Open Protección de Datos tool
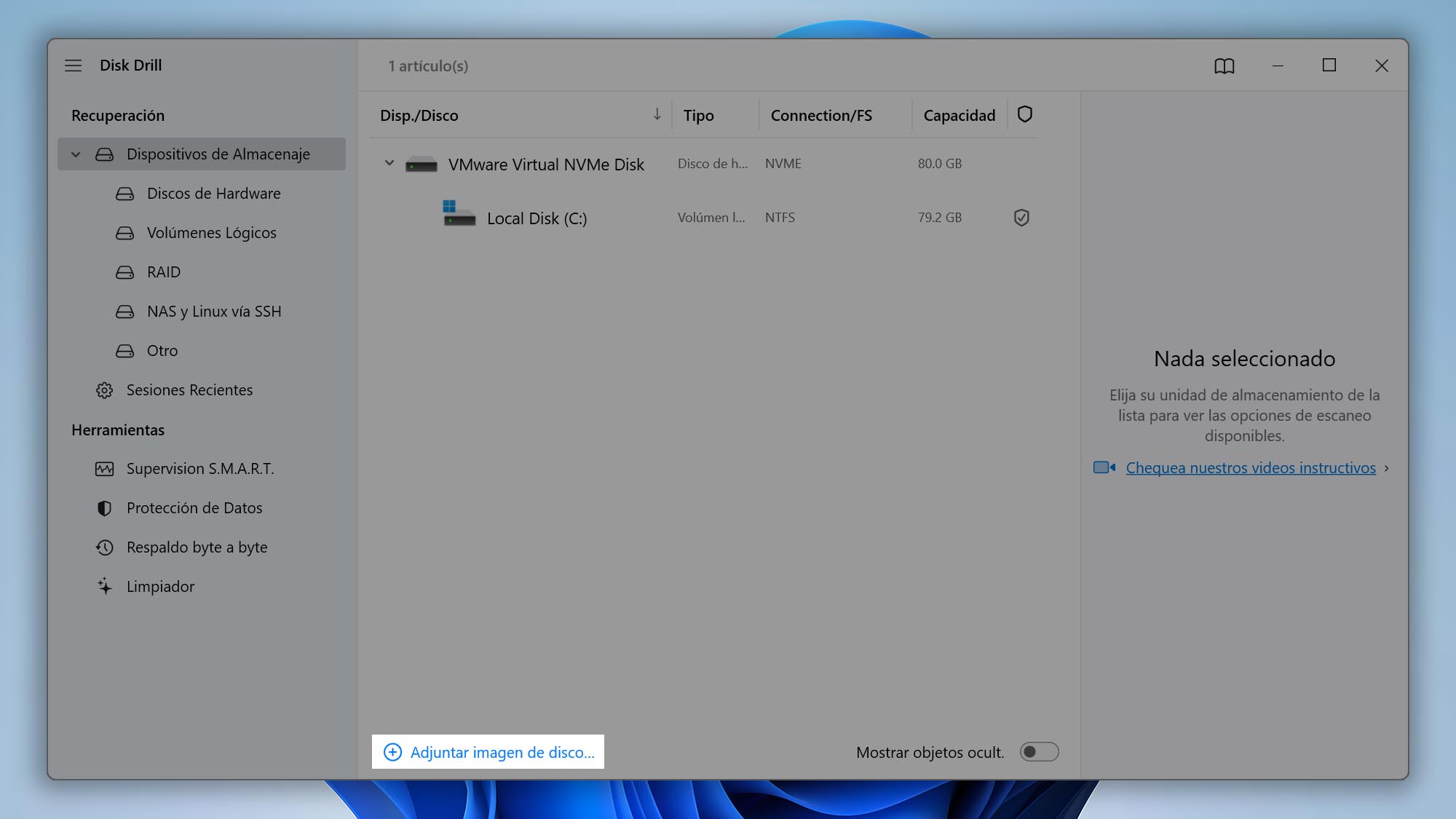Viewport: 1456px width, 819px height. (194, 508)
